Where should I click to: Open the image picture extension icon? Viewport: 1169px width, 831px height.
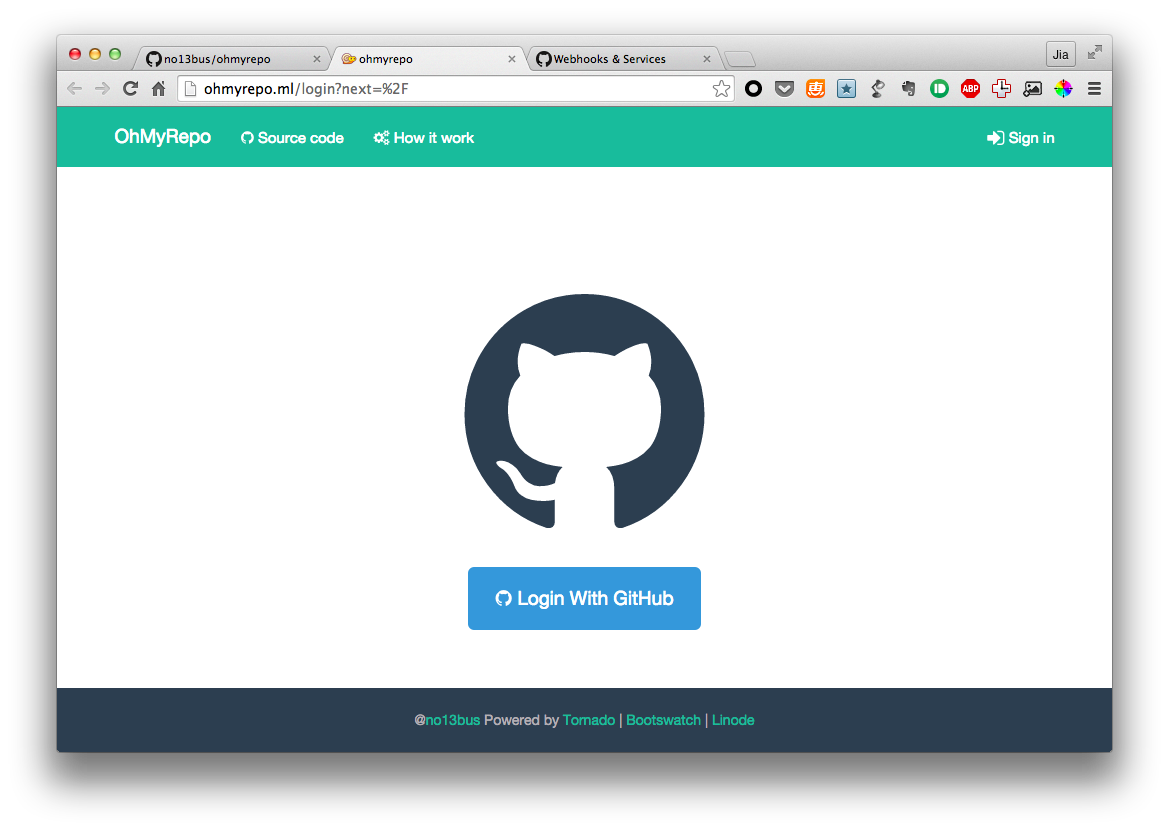(x=1033, y=89)
